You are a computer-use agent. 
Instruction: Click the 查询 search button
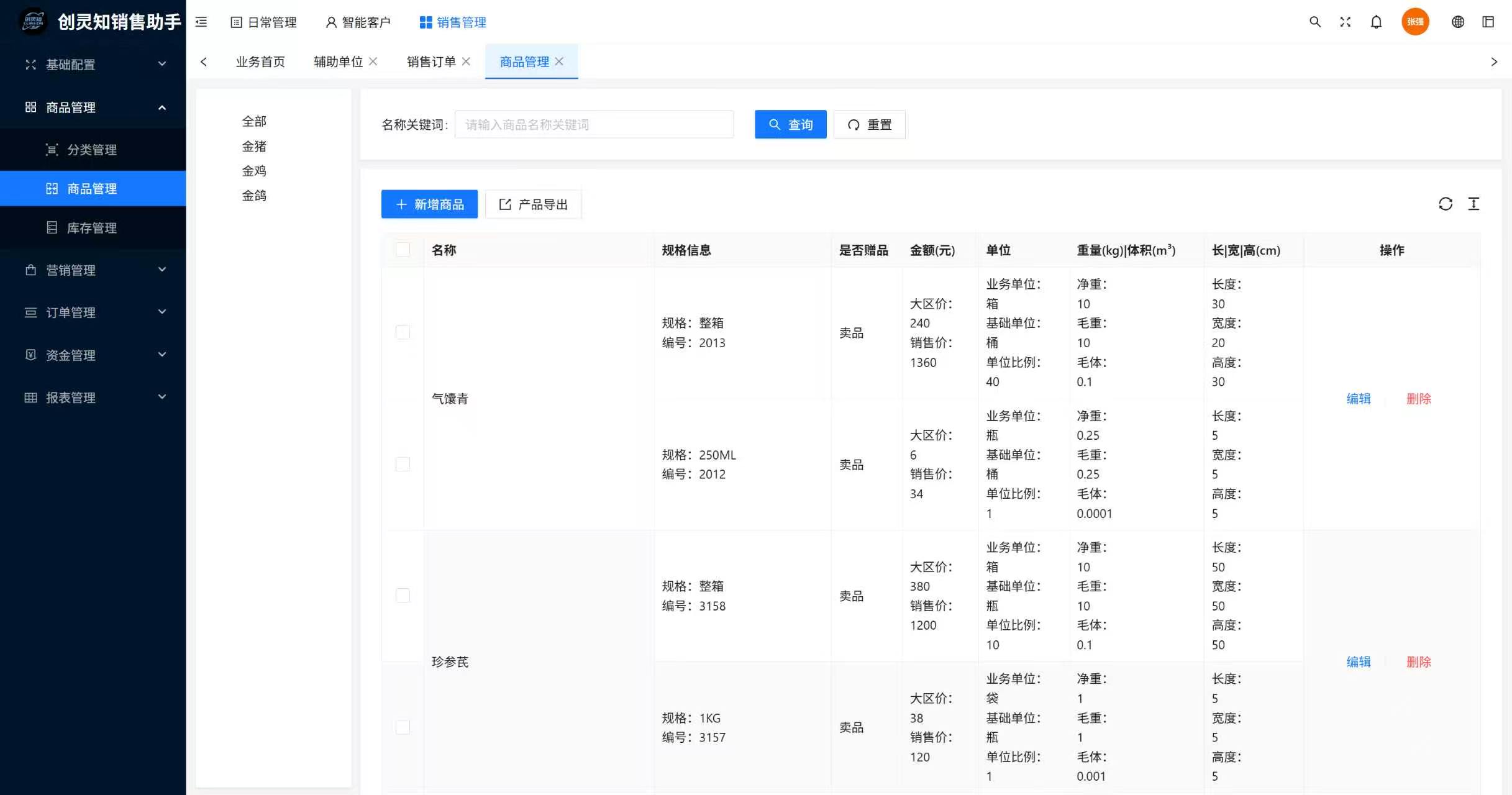click(x=791, y=124)
